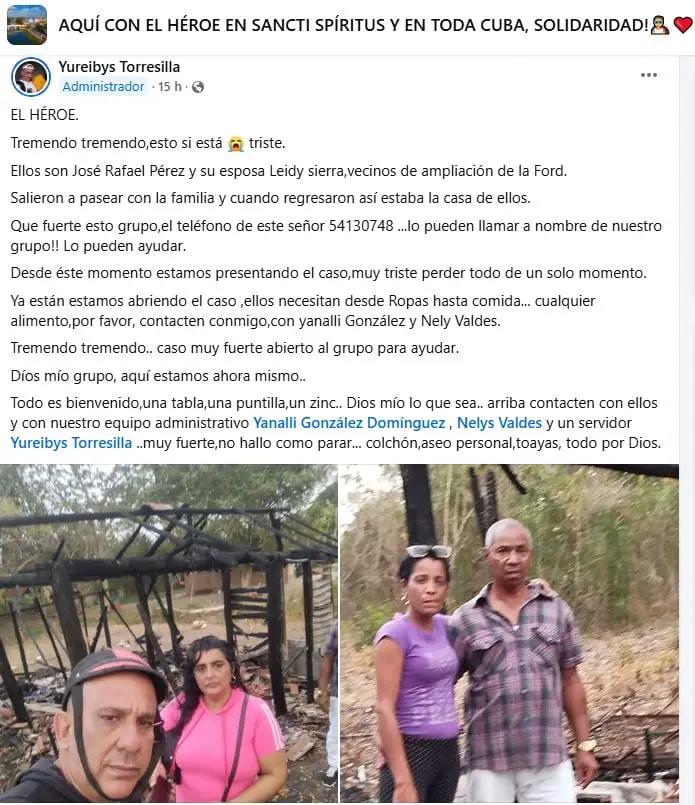The width and height of the screenshot is (695, 805).
Task: Open the group title header link
Action: 353,25
